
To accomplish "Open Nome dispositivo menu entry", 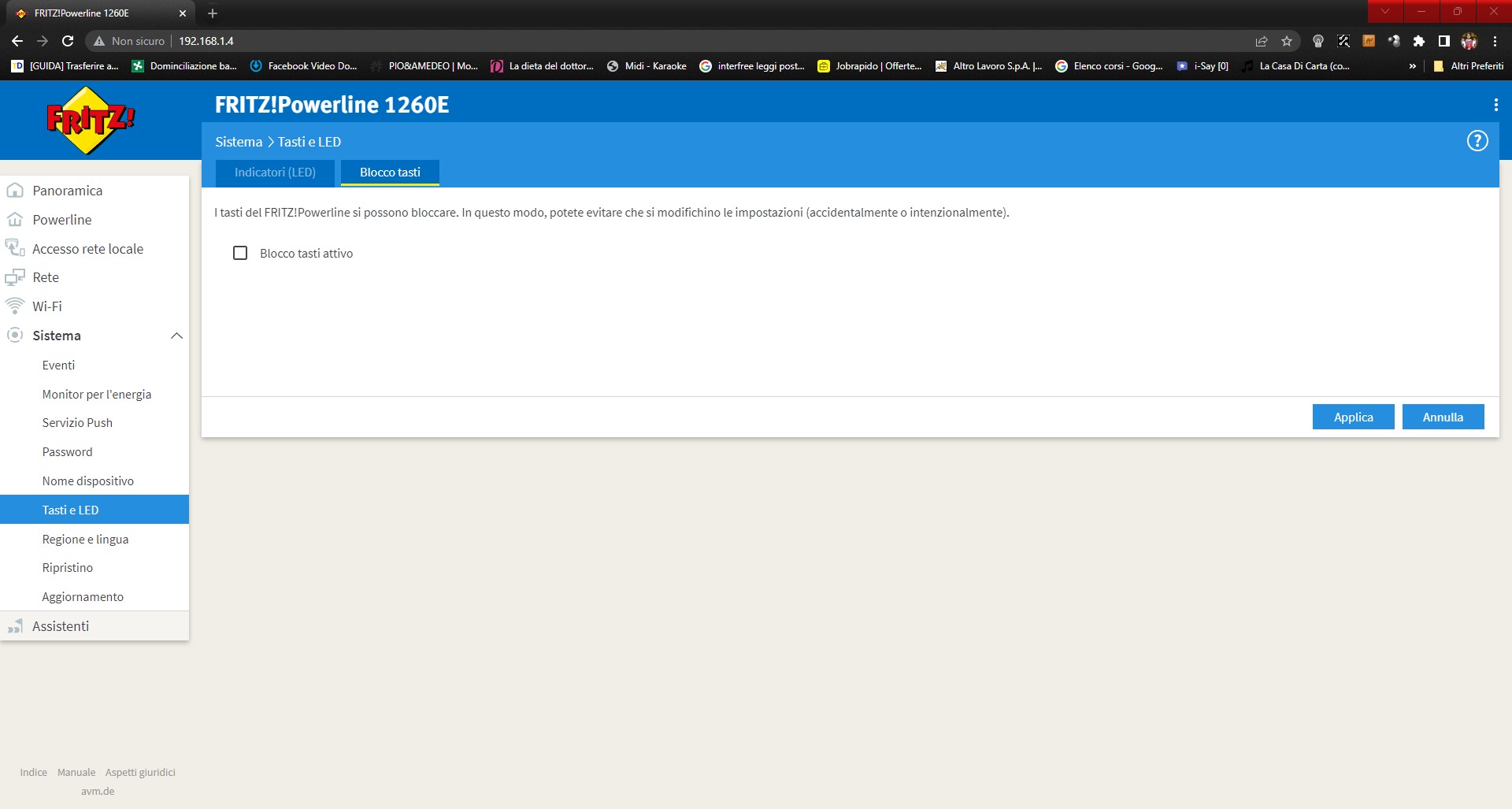I will 88,481.
